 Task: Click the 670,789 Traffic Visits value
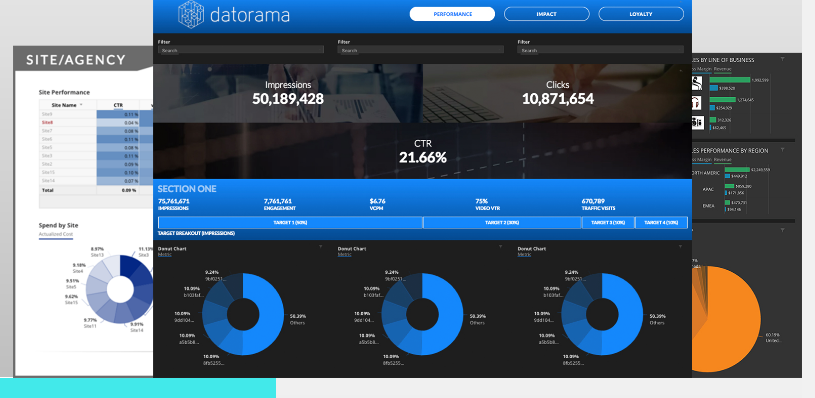(x=595, y=201)
